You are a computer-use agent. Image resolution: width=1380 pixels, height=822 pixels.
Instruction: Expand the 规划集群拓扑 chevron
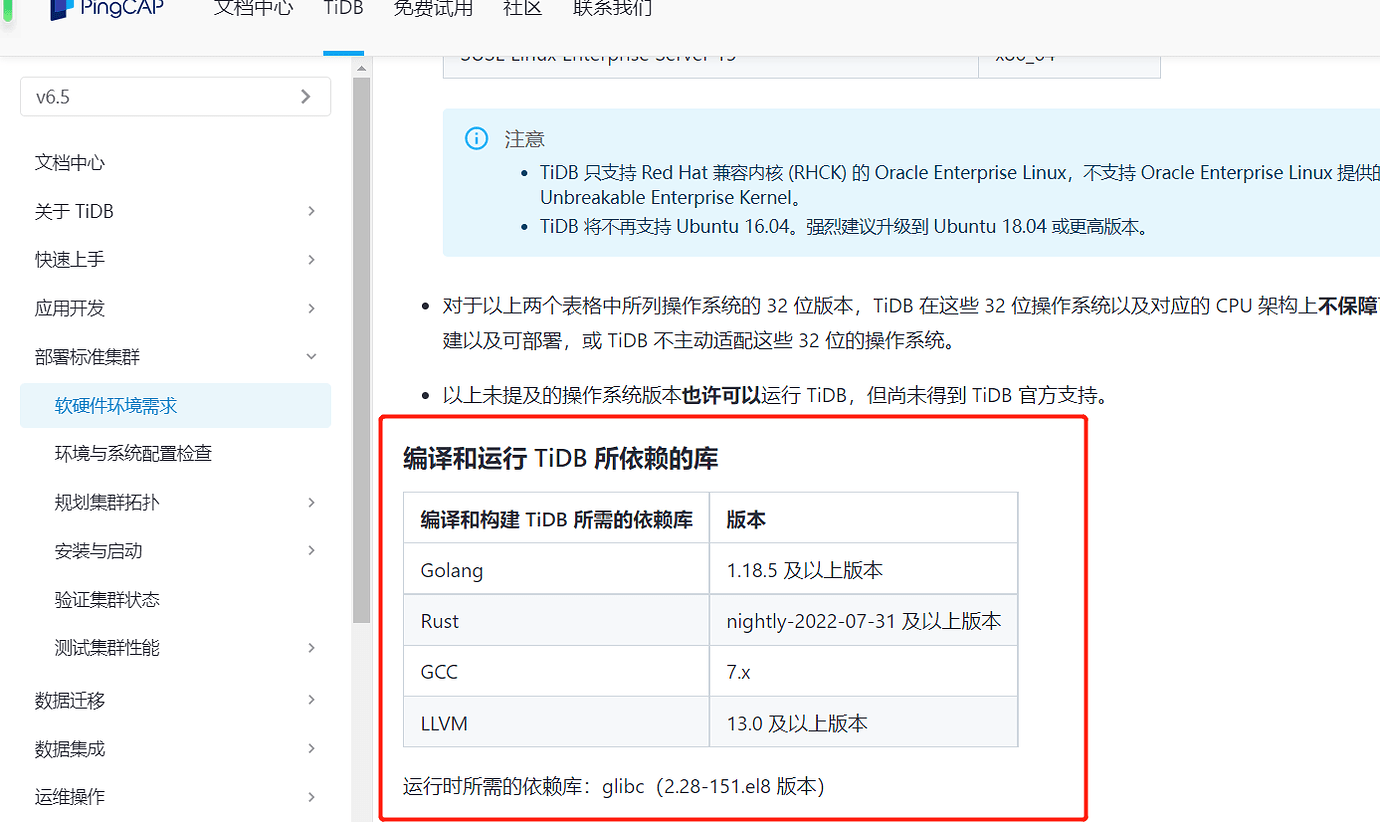311,502
